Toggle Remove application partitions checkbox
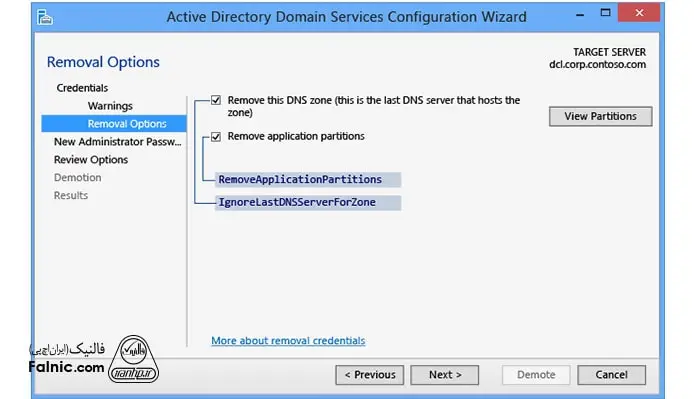The image size is (694, 399). [x=216, y=136]
